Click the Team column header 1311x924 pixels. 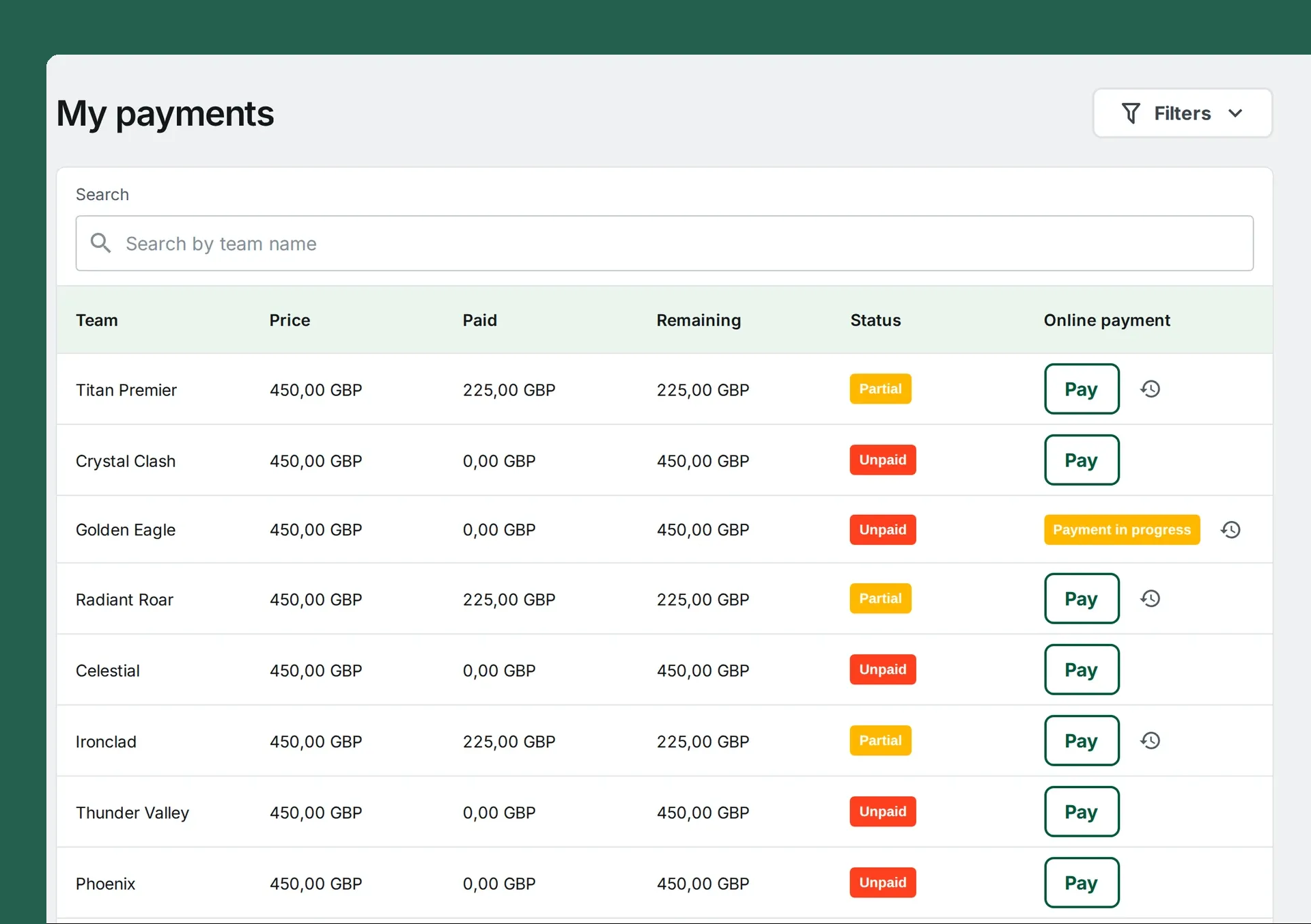point(97,320)
